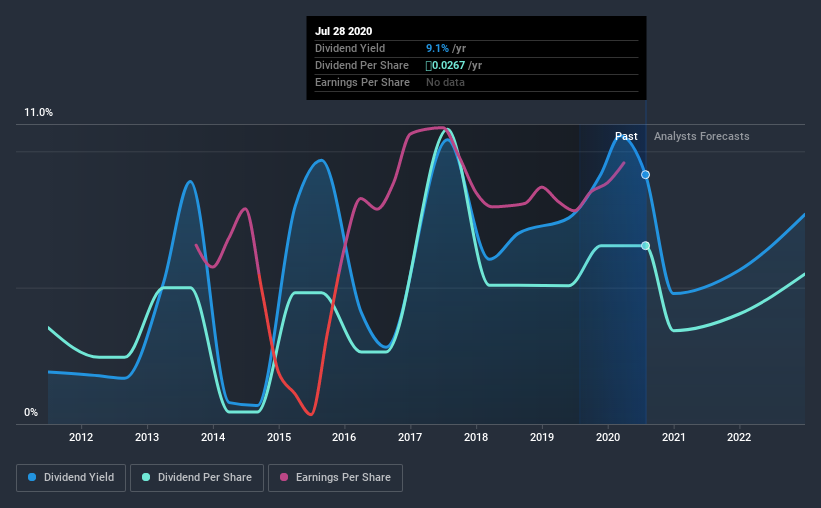Screen dimensions: 821x508
Task: Click the Analysts Forecasts label
Action: point(702,136)
